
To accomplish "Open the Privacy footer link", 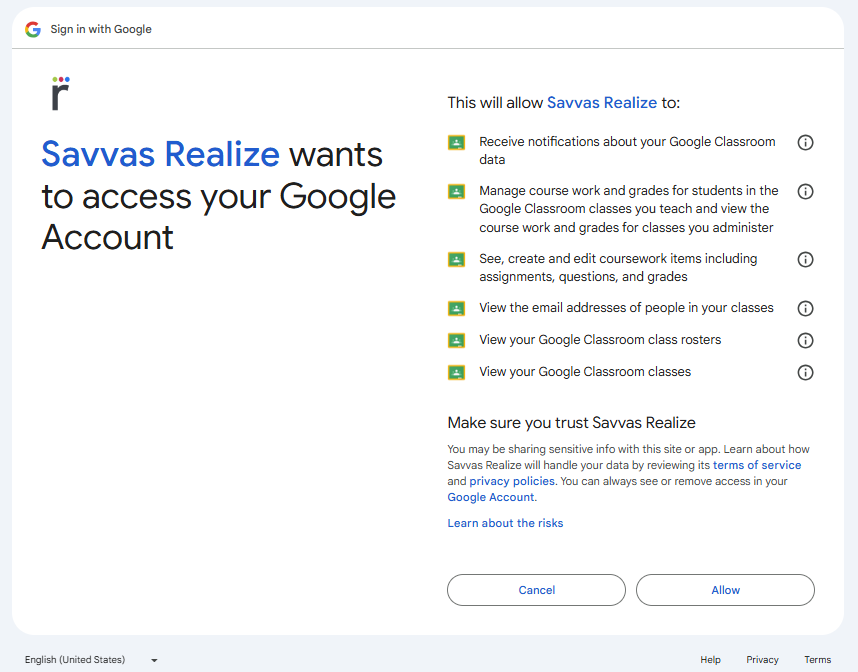I will 762,660.
